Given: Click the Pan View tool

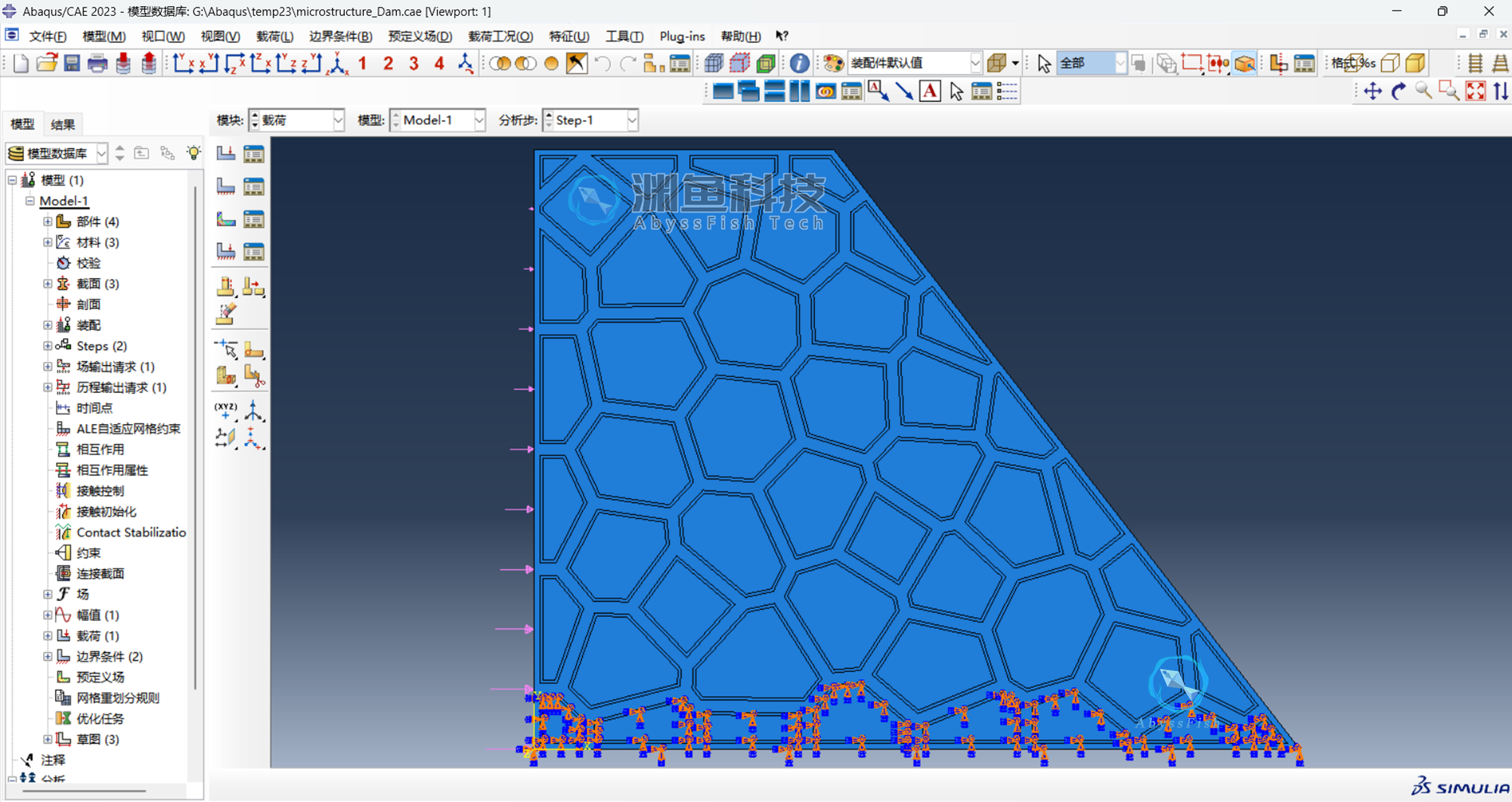Looking at the screenshot, I should [x=1372, y=91].
